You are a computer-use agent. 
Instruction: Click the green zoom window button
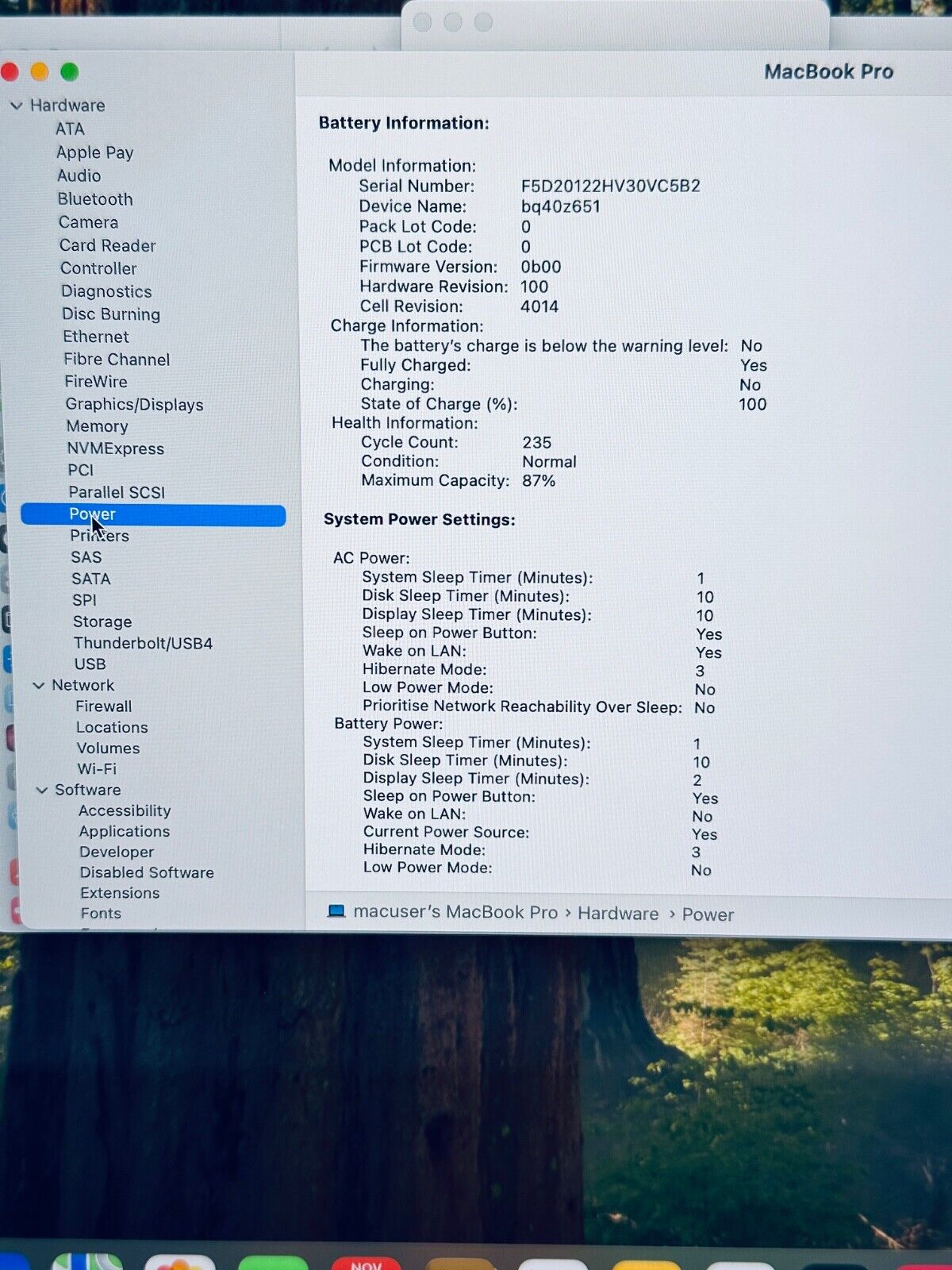(x=70, y=72)
